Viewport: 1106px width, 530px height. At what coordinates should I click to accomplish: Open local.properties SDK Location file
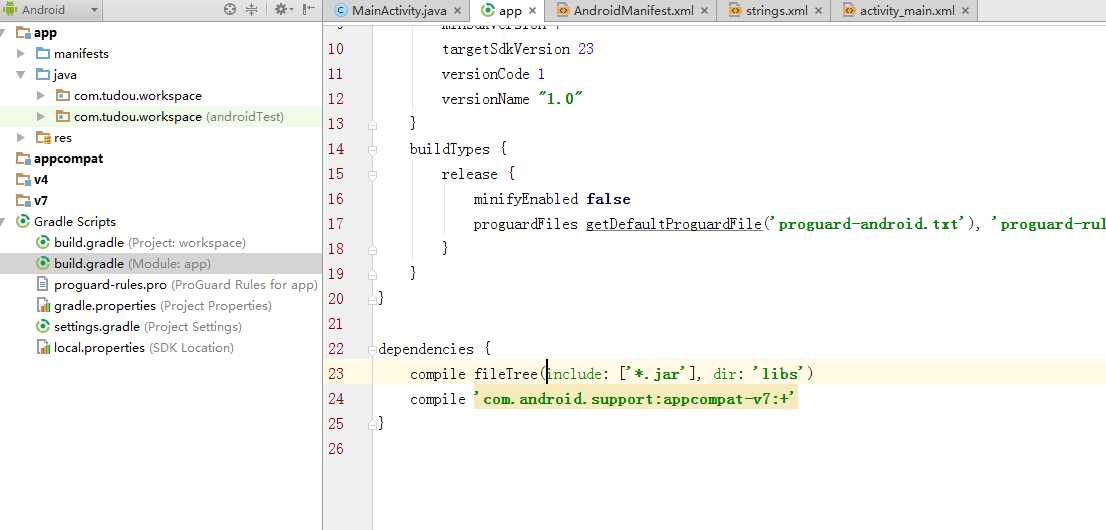coord(143,348)
